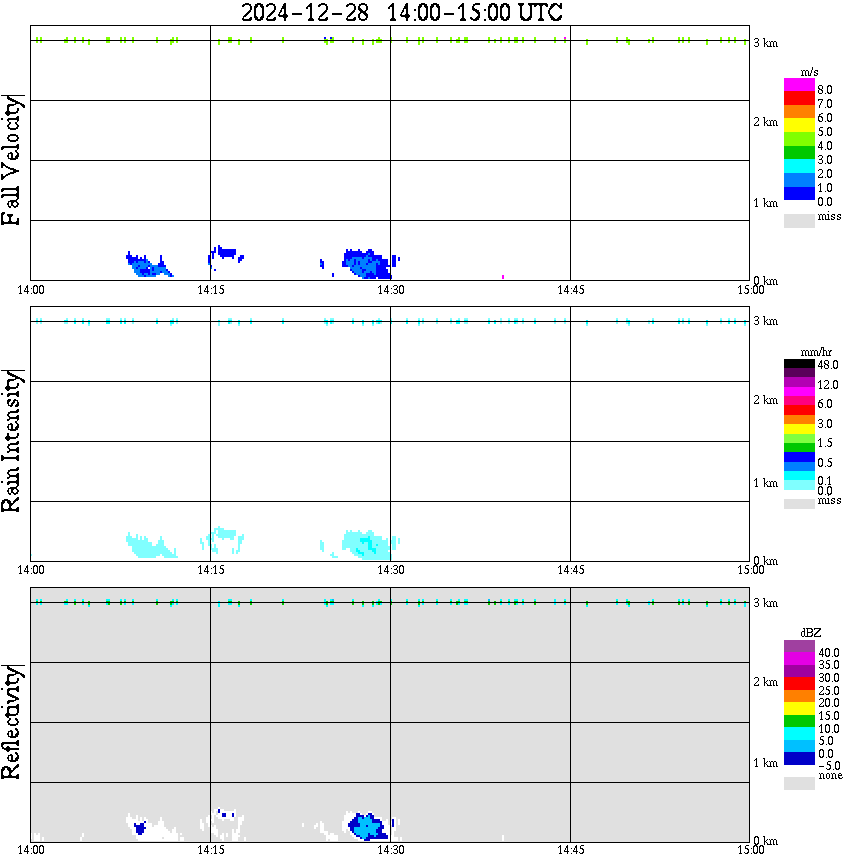850x868 pixels.
Task: Select the "Reflectivity" panel axis label
Action: point(12,722)
